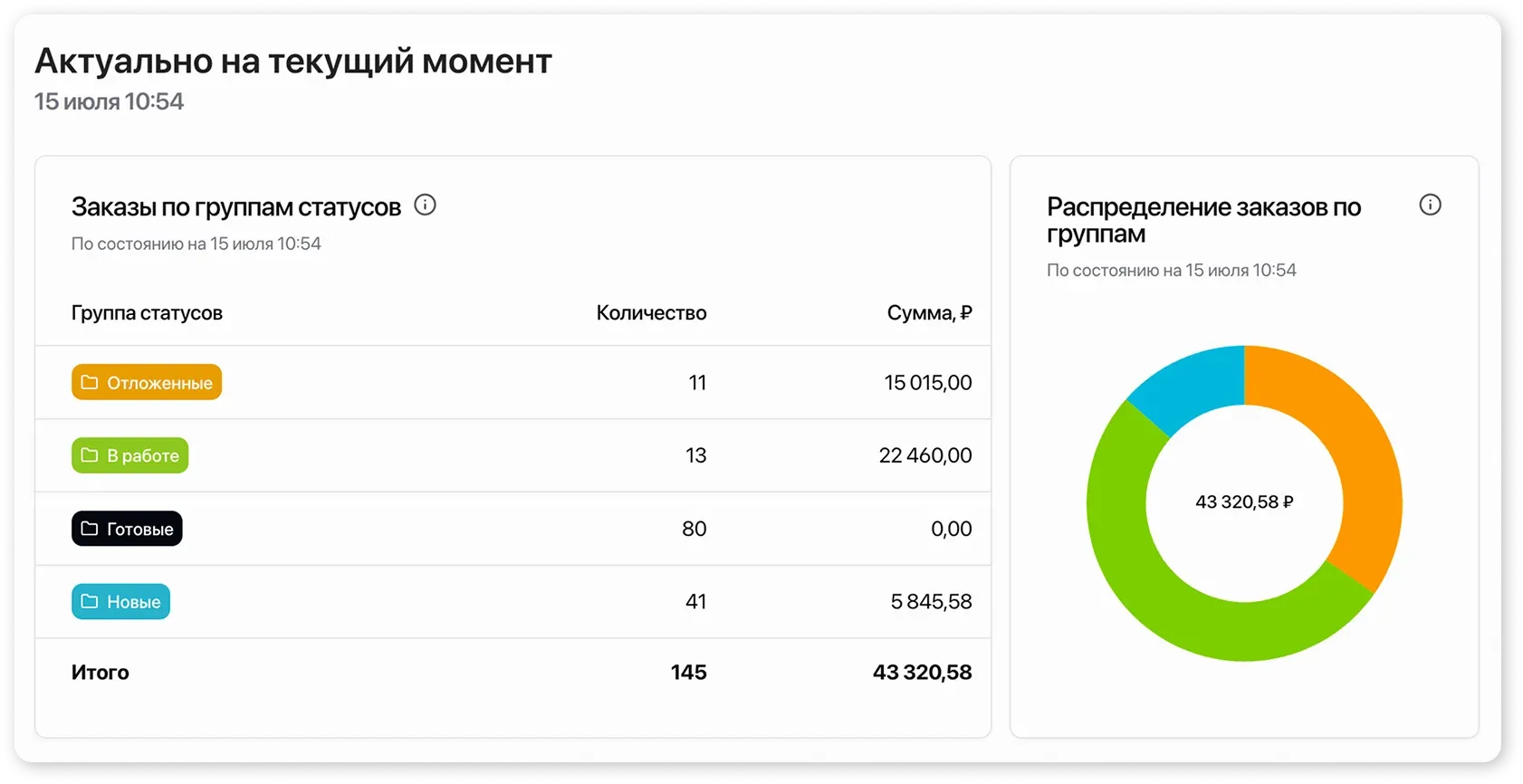Click the folder icon in Отложенные badge
Viewport: 1523px width, 784px height.
89,381
